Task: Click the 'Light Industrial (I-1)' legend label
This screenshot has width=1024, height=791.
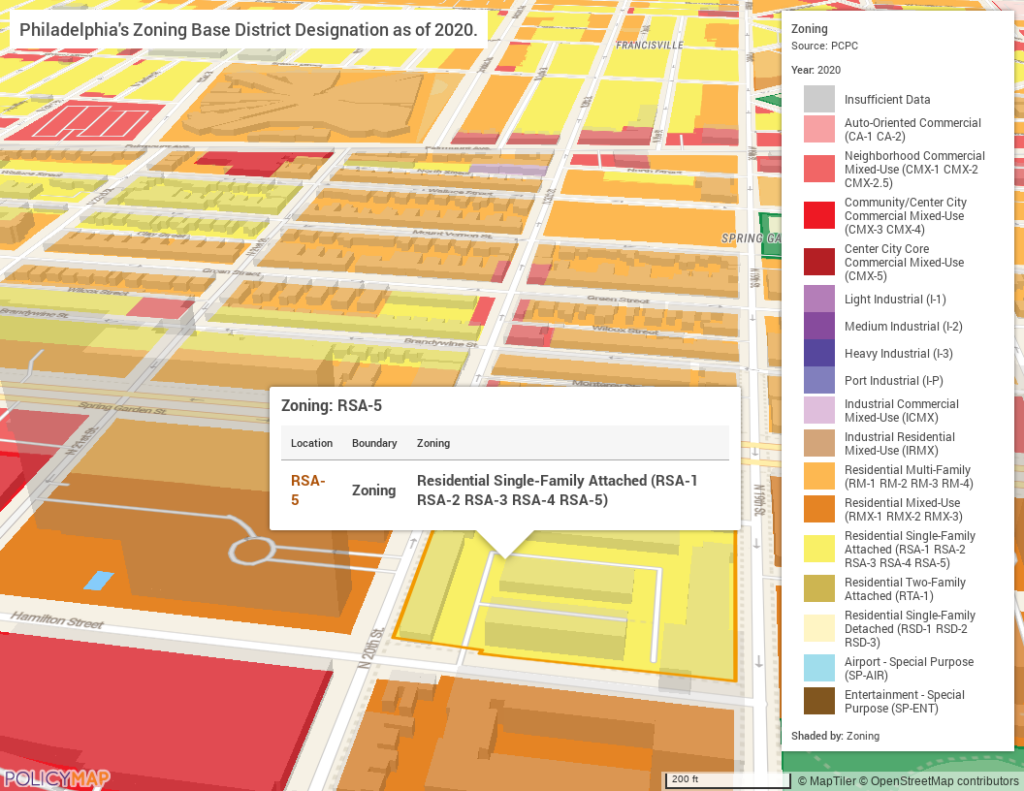Action: (895, 299)
